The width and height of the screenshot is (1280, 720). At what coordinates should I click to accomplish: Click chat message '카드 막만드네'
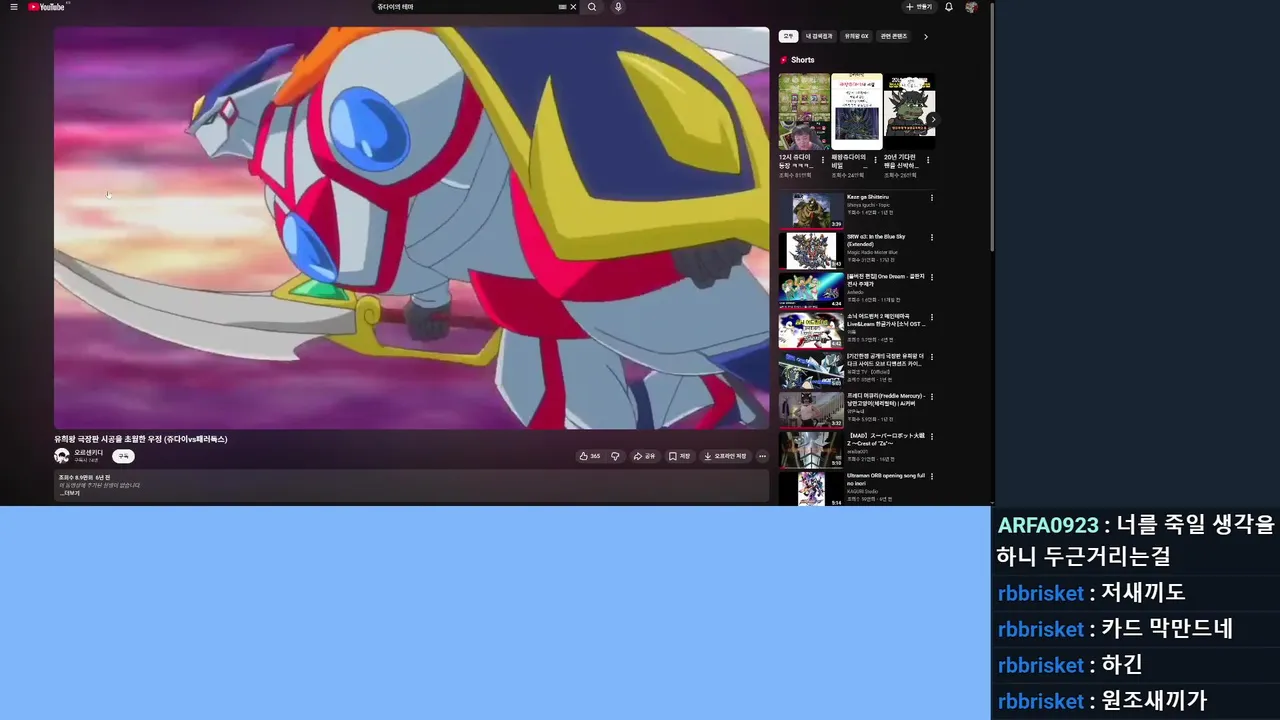[x=1167, y=629]
